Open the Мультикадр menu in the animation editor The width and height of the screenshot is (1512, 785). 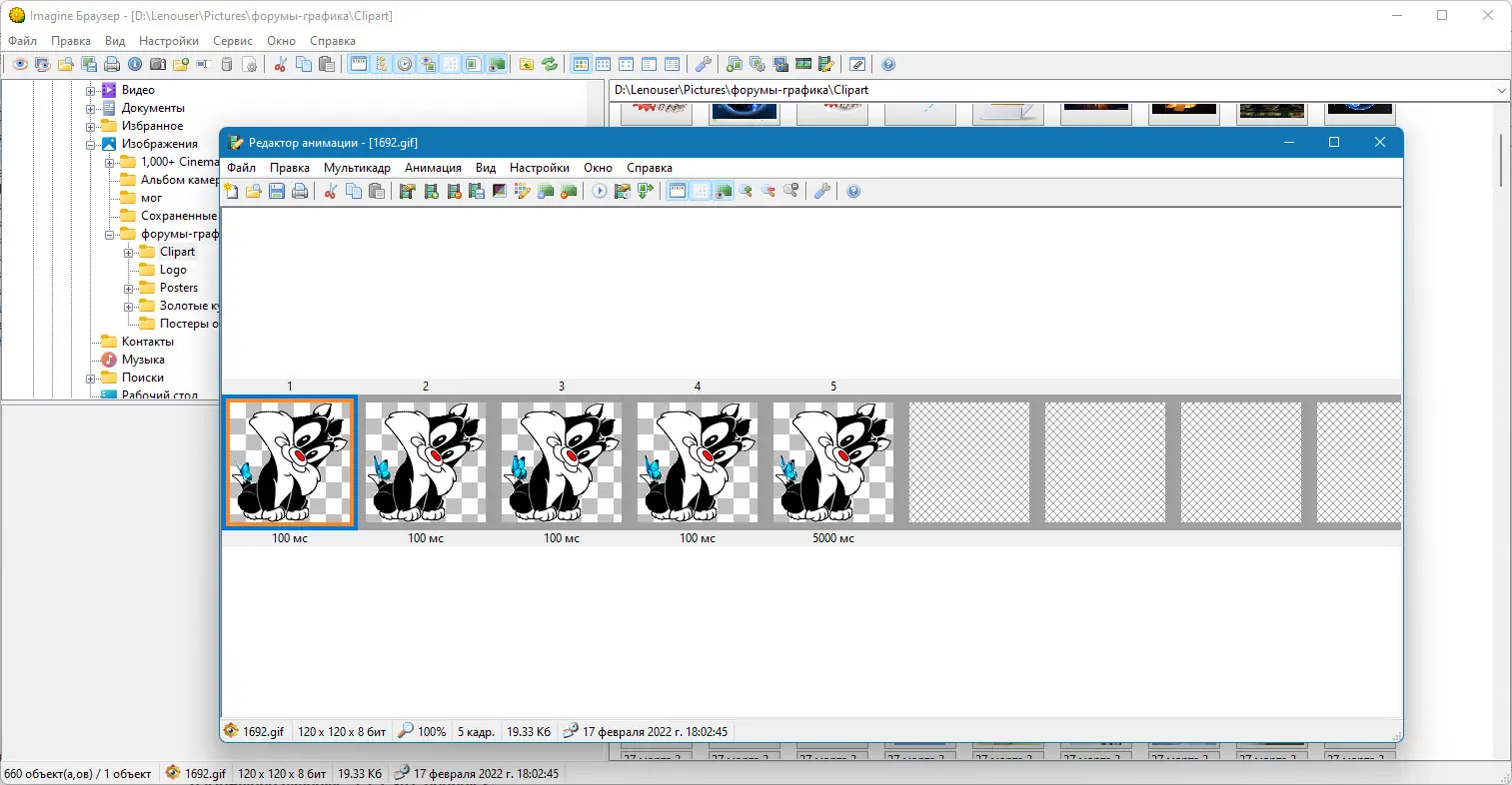pyautogui.click(x=357, y=168)
